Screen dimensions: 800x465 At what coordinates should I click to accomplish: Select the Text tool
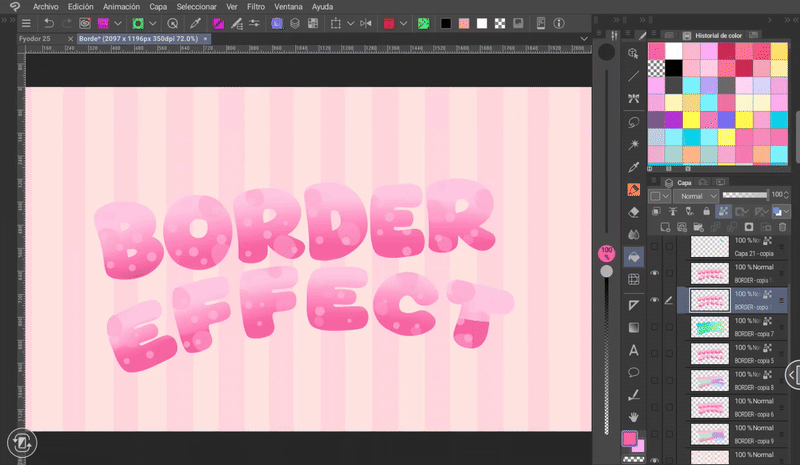click(633, 350)
